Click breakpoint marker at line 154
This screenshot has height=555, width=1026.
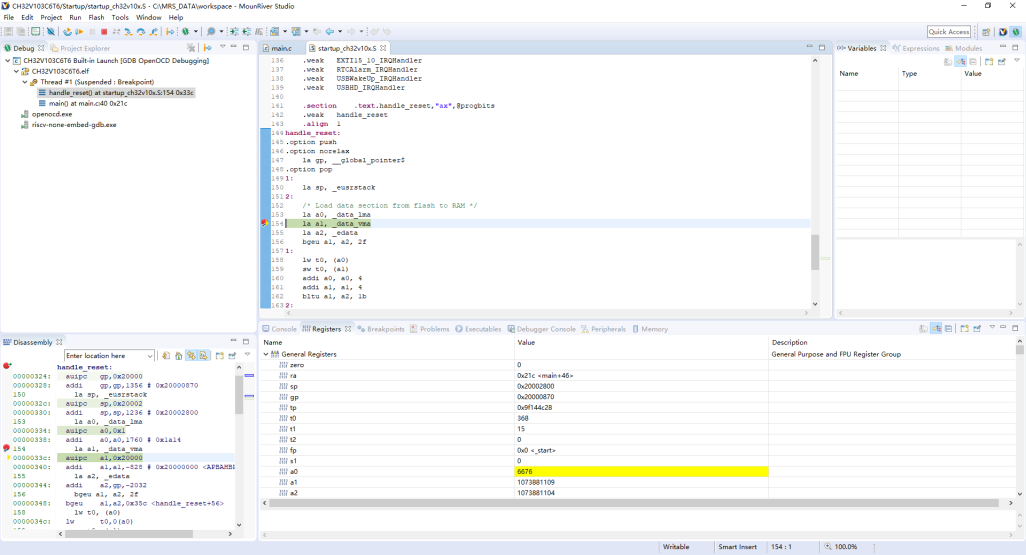click(x=264, y=223)
